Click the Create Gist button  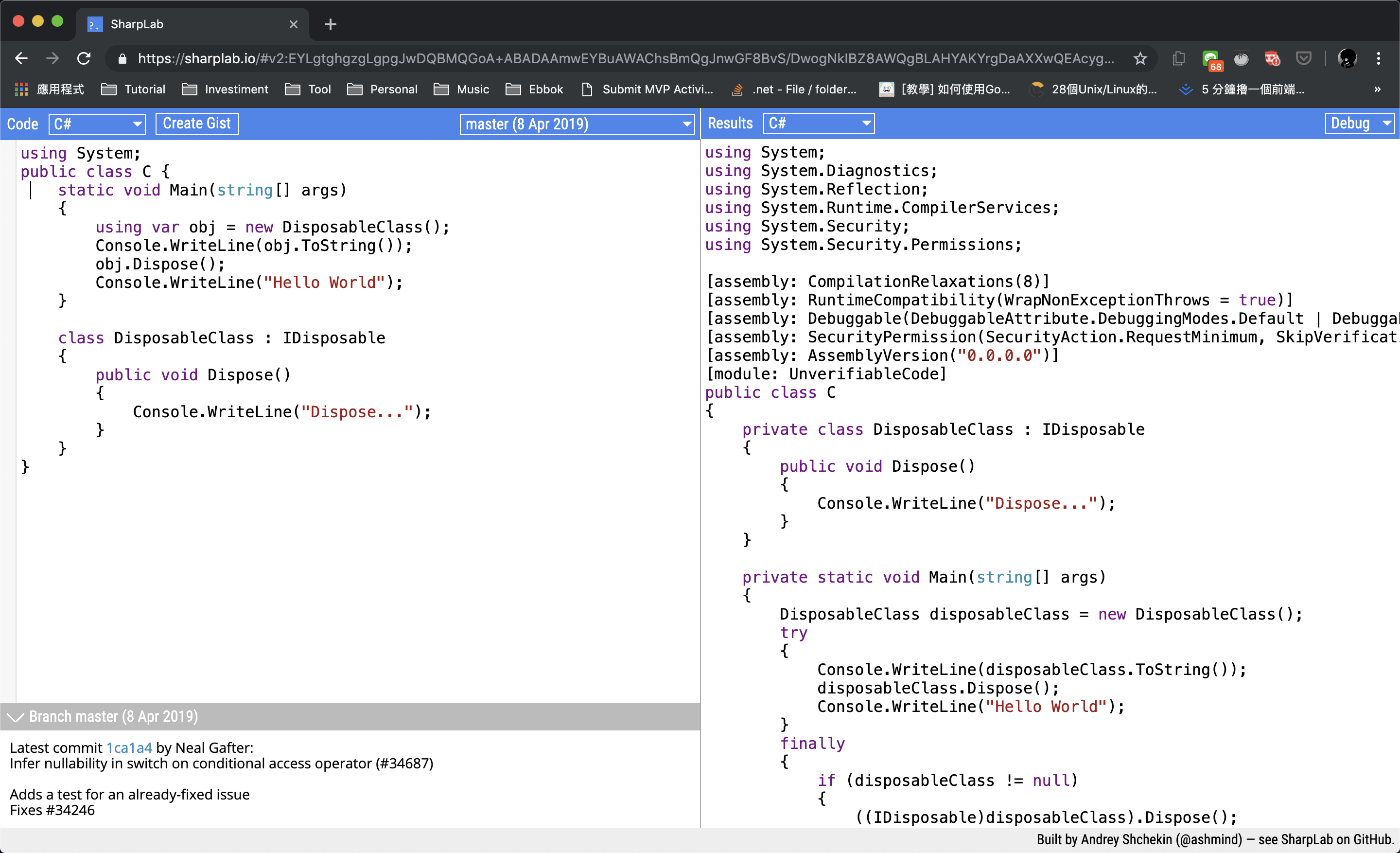[196, 124]
